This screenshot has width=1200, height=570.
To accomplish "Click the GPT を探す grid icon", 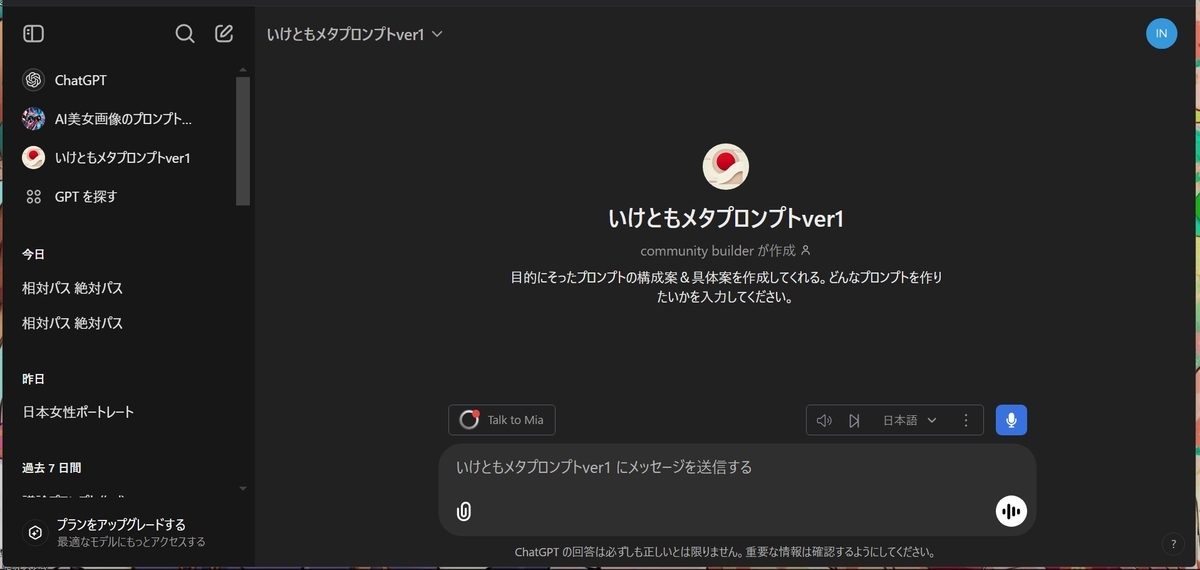I will coord(34,197).
